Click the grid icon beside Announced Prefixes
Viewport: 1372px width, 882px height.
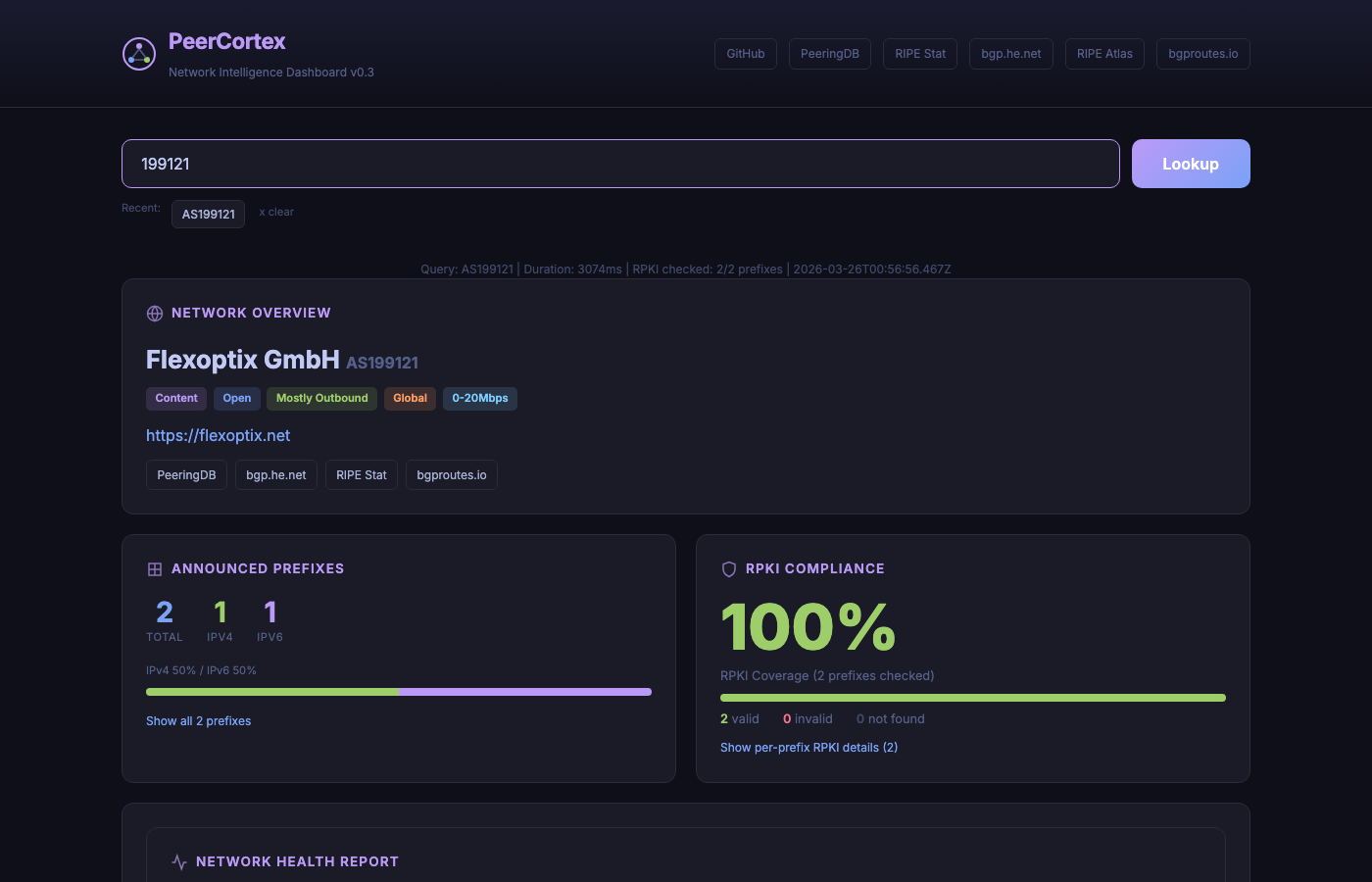[155, 569]
